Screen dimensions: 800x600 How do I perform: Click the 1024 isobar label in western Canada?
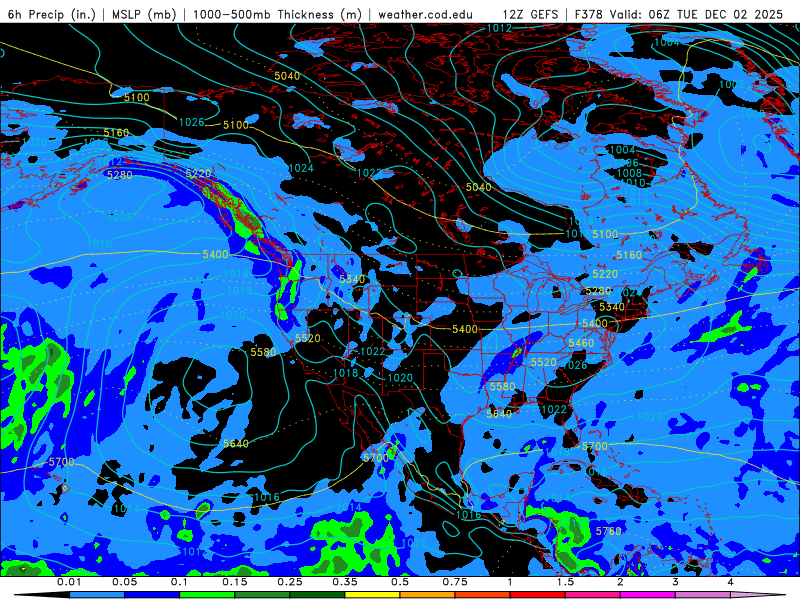pos(301,168)
